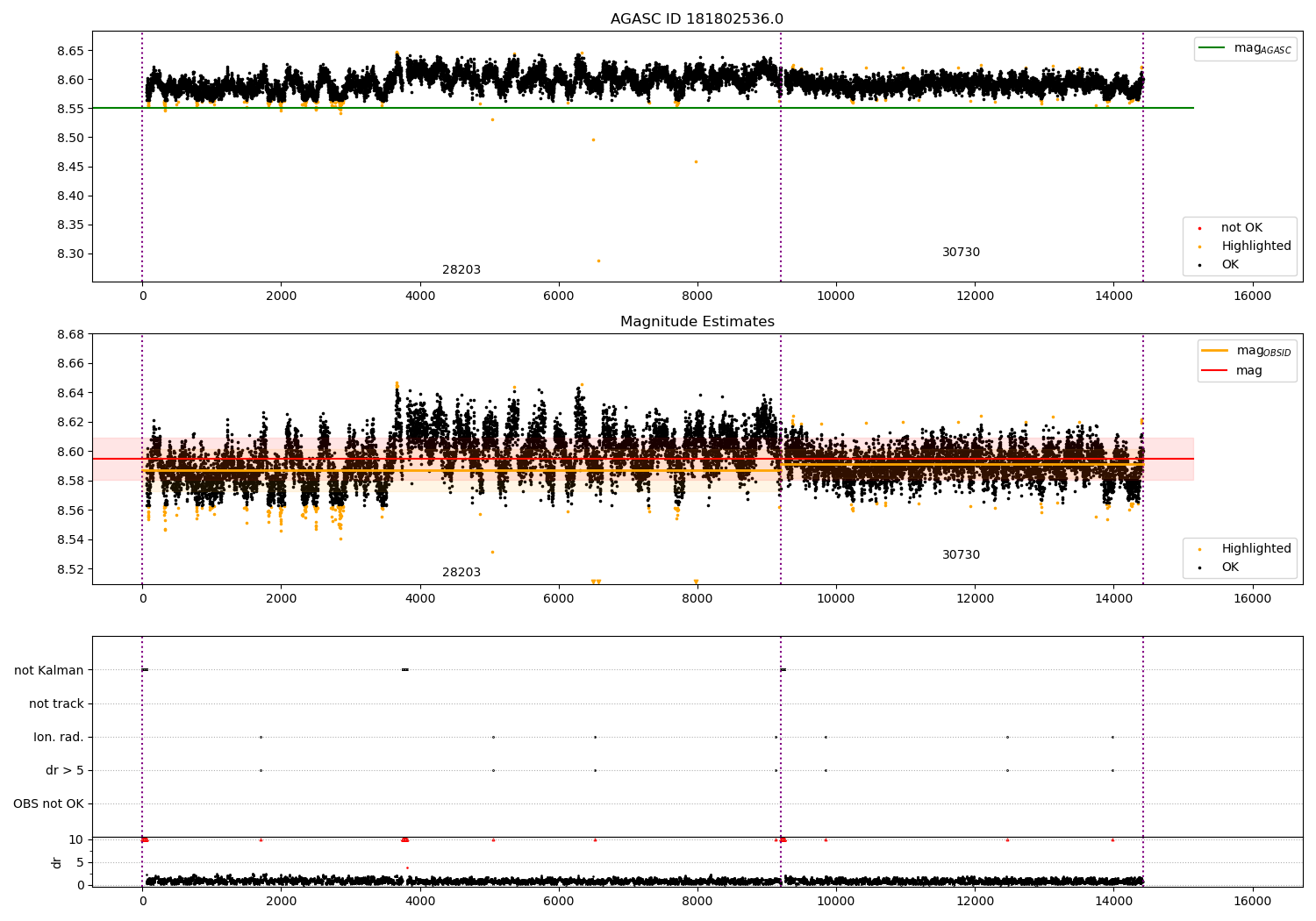The height and width of the screenshot is (921, 1316).
Task: Click the rotated 'dr' axis label
Action: [x=57, y=862]
